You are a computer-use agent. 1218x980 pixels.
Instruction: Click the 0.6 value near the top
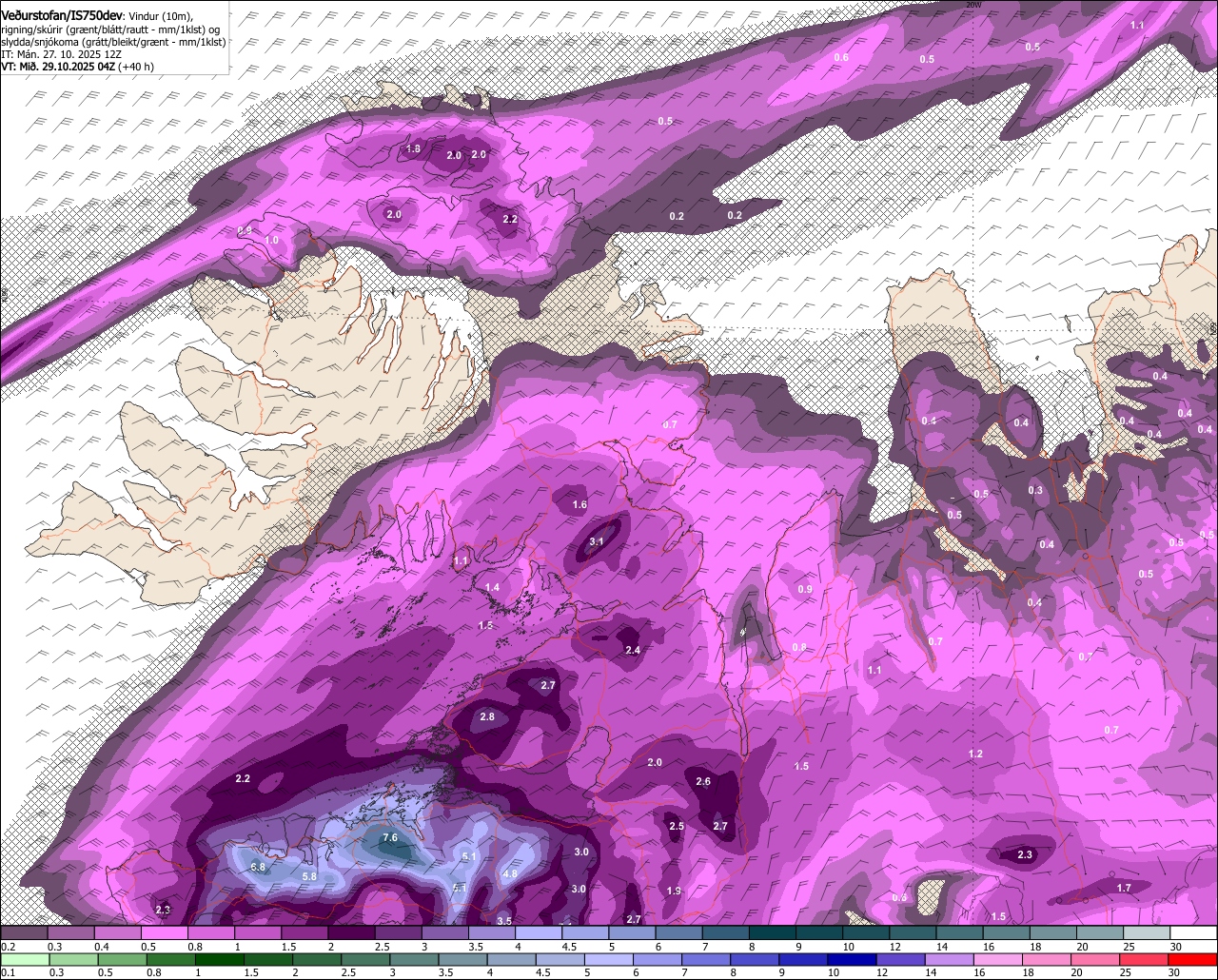click(x=841, y=58)
